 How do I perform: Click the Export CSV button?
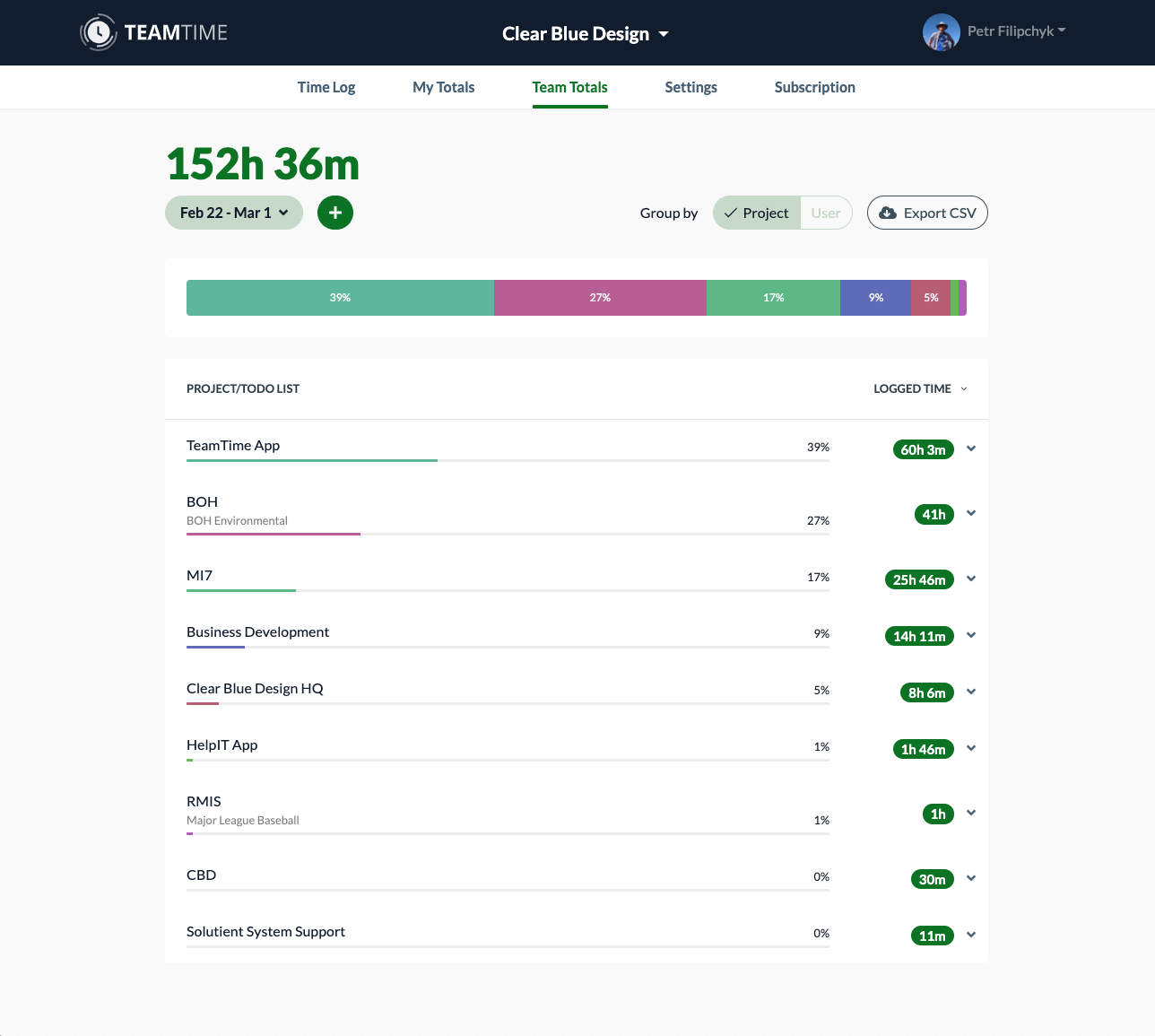pyautogui.click(x=927, y=213)
